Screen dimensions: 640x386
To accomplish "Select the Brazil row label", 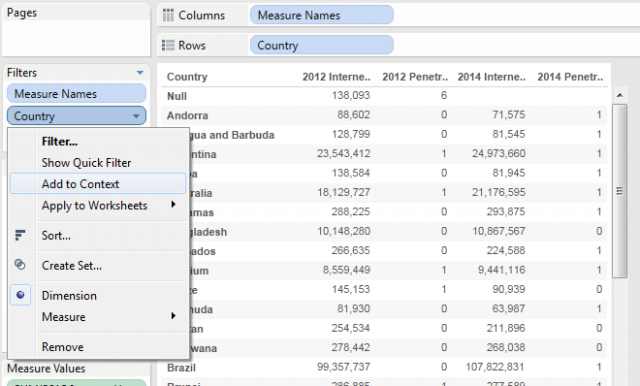I will pos(181,368).
